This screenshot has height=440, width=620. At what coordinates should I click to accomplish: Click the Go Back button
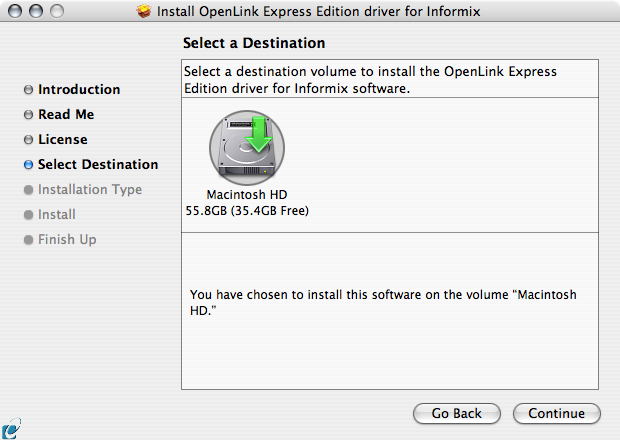(x=457, y=413)
